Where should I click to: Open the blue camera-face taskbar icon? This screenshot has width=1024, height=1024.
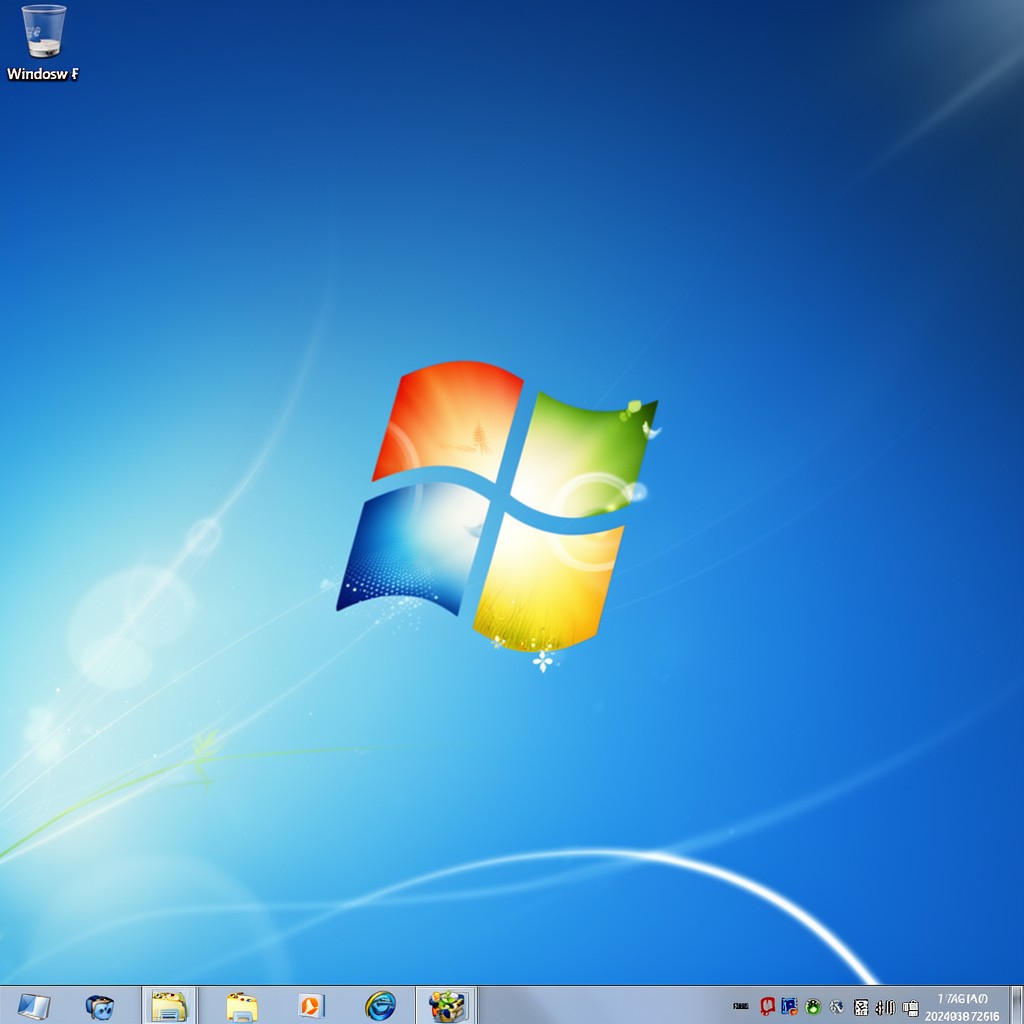(x=100, y=1006)
